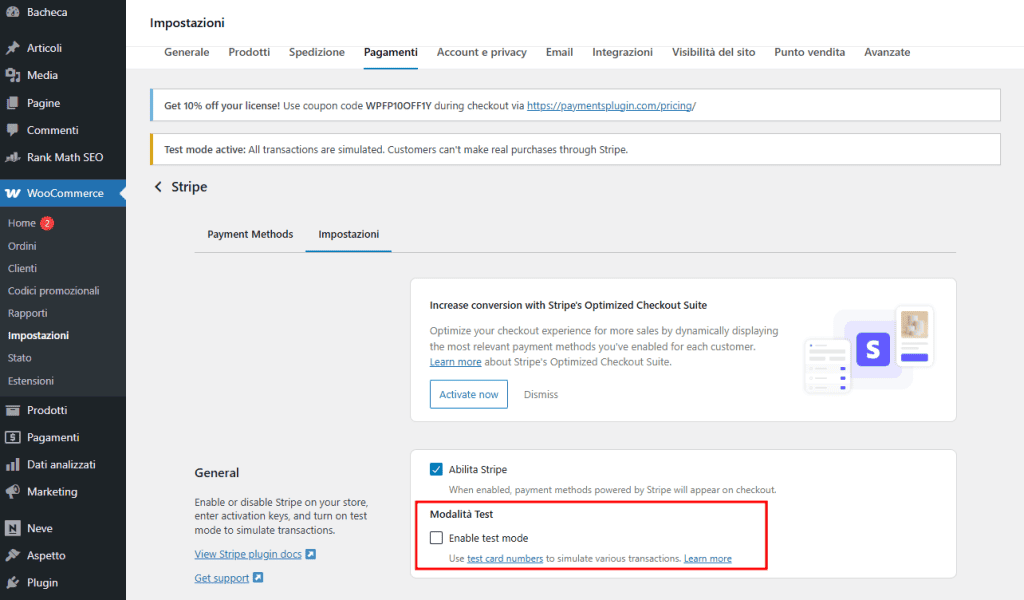The width and height of the screenshot is (1024, 600).
Task: Enable test mode for Stripe
Action: click(x=436, y=538)
